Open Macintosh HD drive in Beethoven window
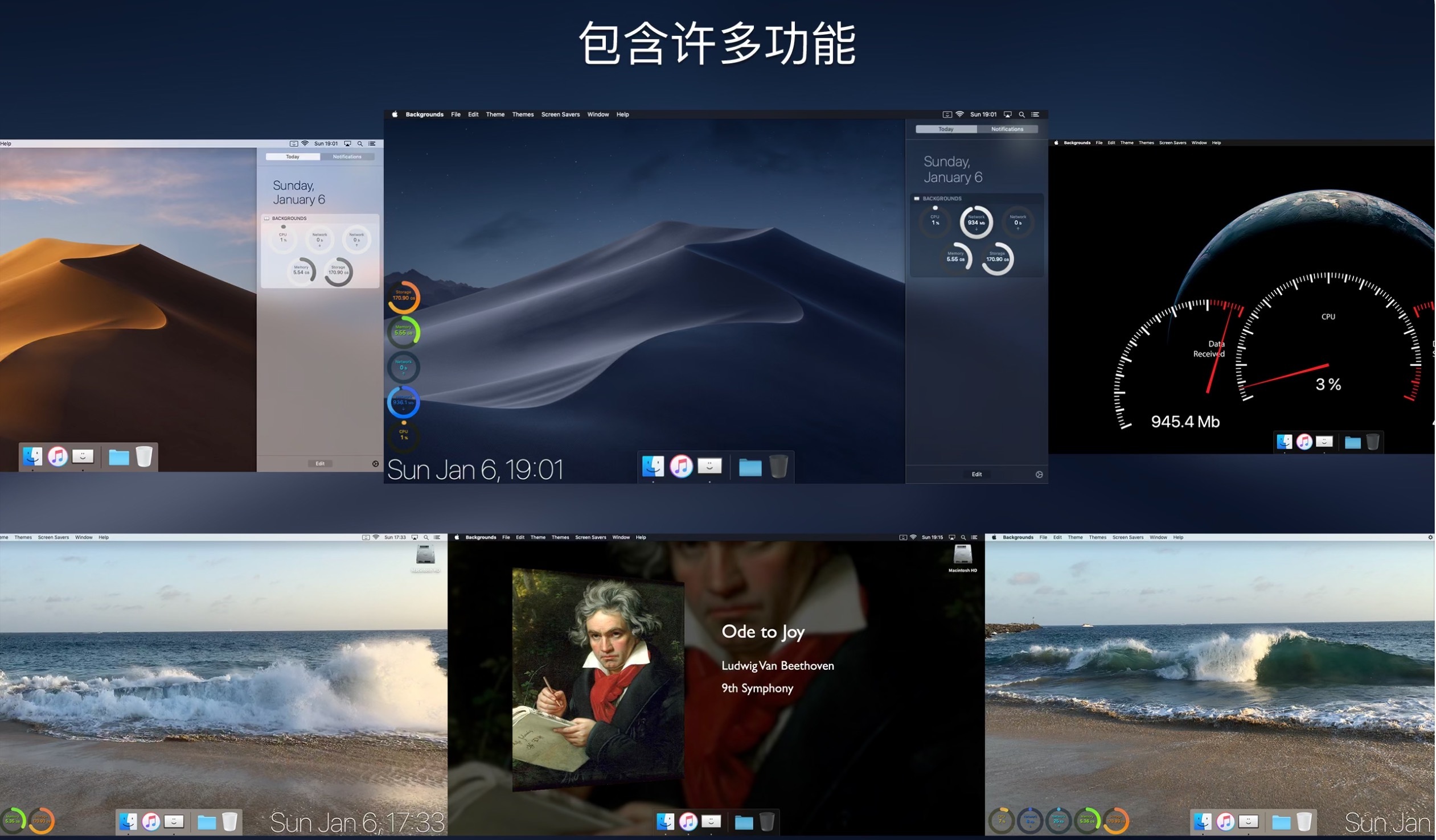The height and width of the screenshot is (840, 1436). pos(962,558)
